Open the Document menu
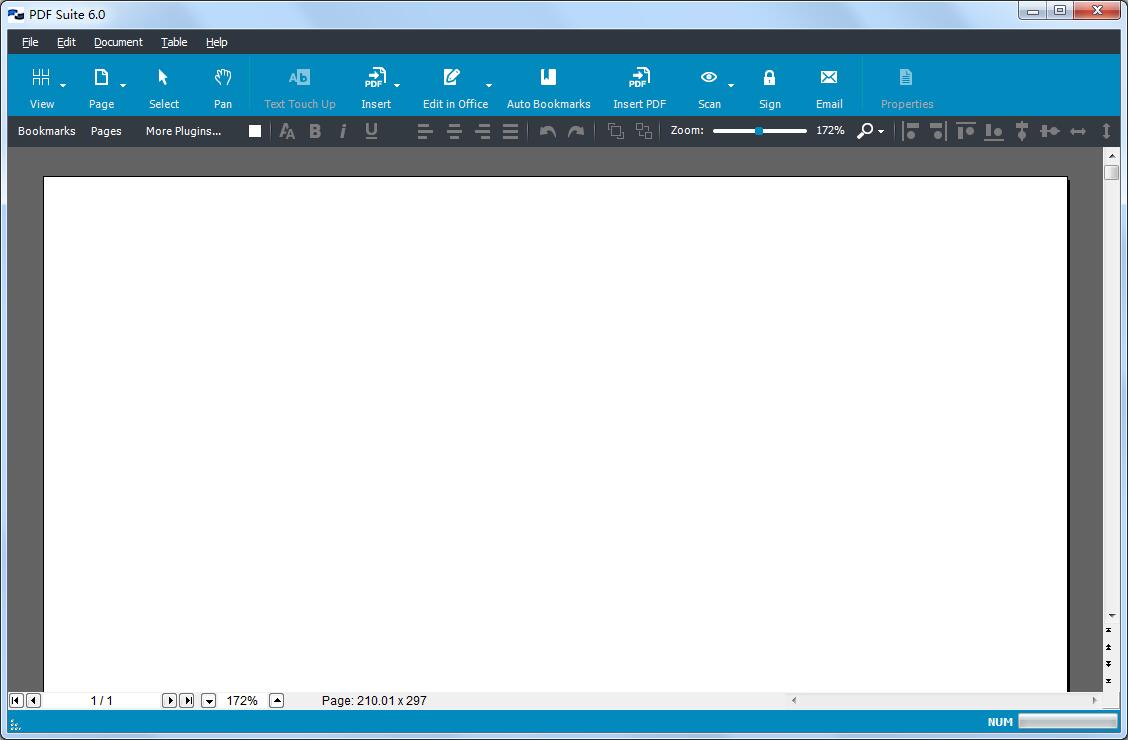The height and width of the screenshot is (740, 1128). (x=118, y=42)
